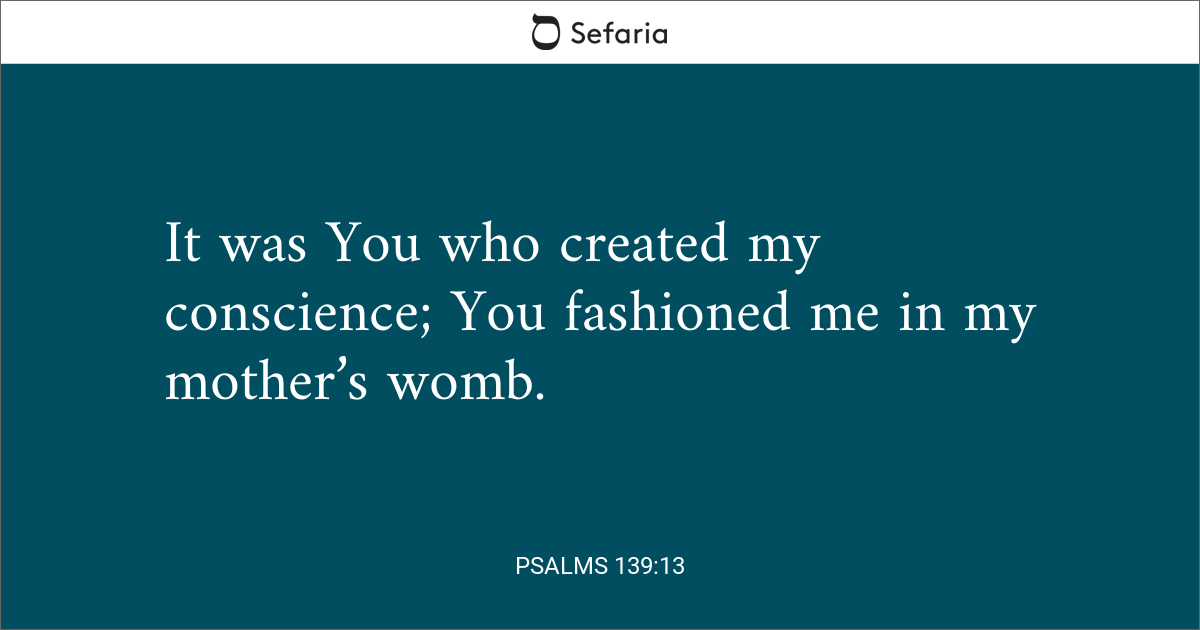The height and width of the screenshot is (630, 1200).
Task: Click the Sefaria logo icon
Action: 545,32
